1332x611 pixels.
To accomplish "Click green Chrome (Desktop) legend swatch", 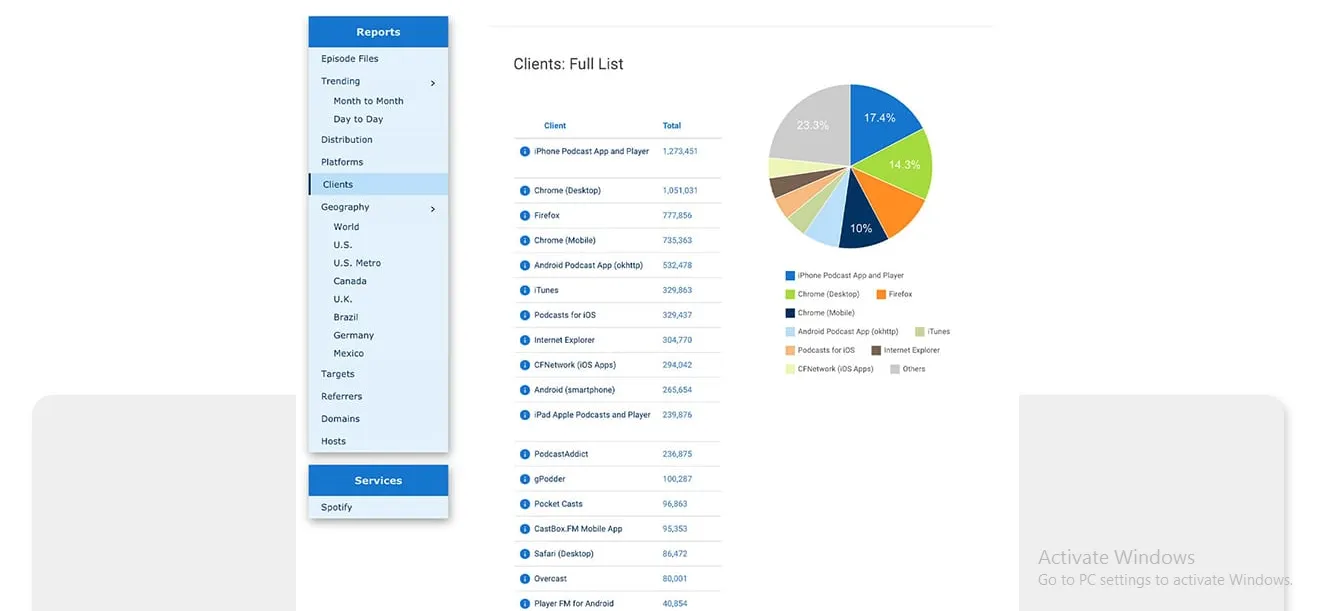I will coord(790,295).
